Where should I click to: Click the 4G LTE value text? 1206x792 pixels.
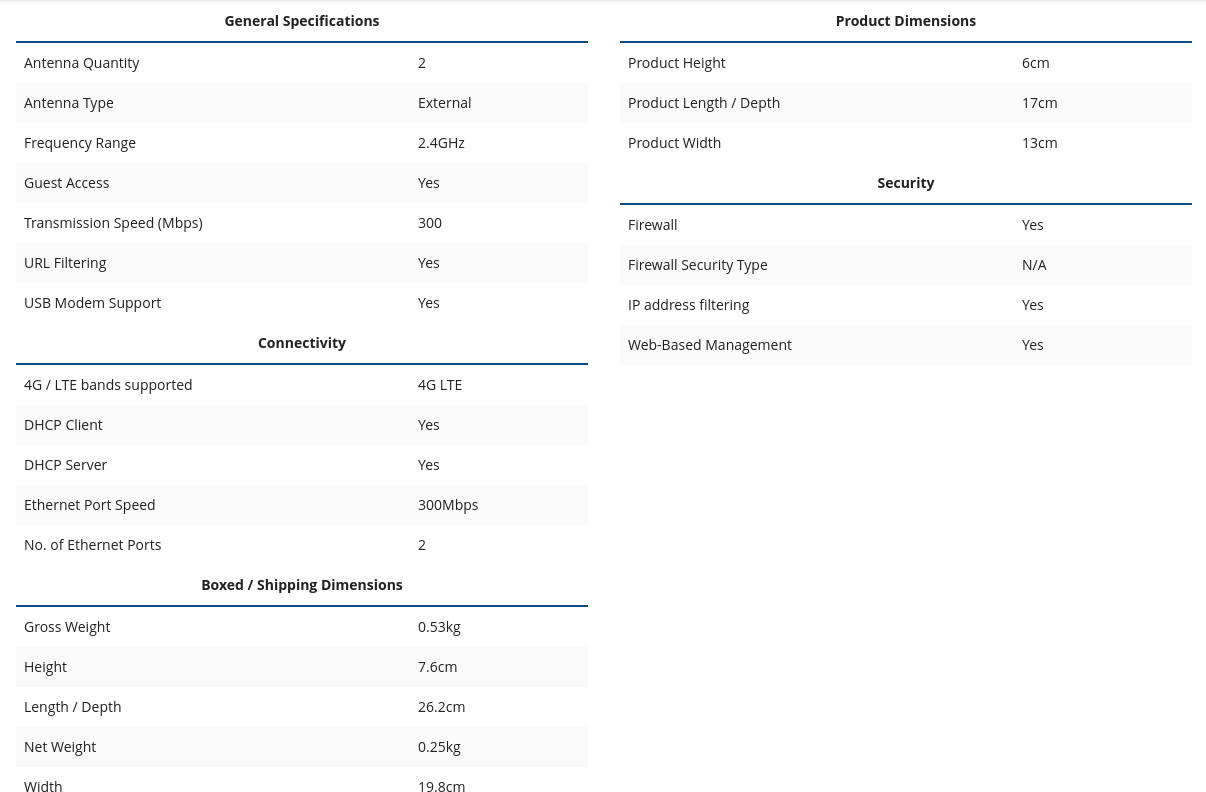pyautogui.click(x=440, y=385)
